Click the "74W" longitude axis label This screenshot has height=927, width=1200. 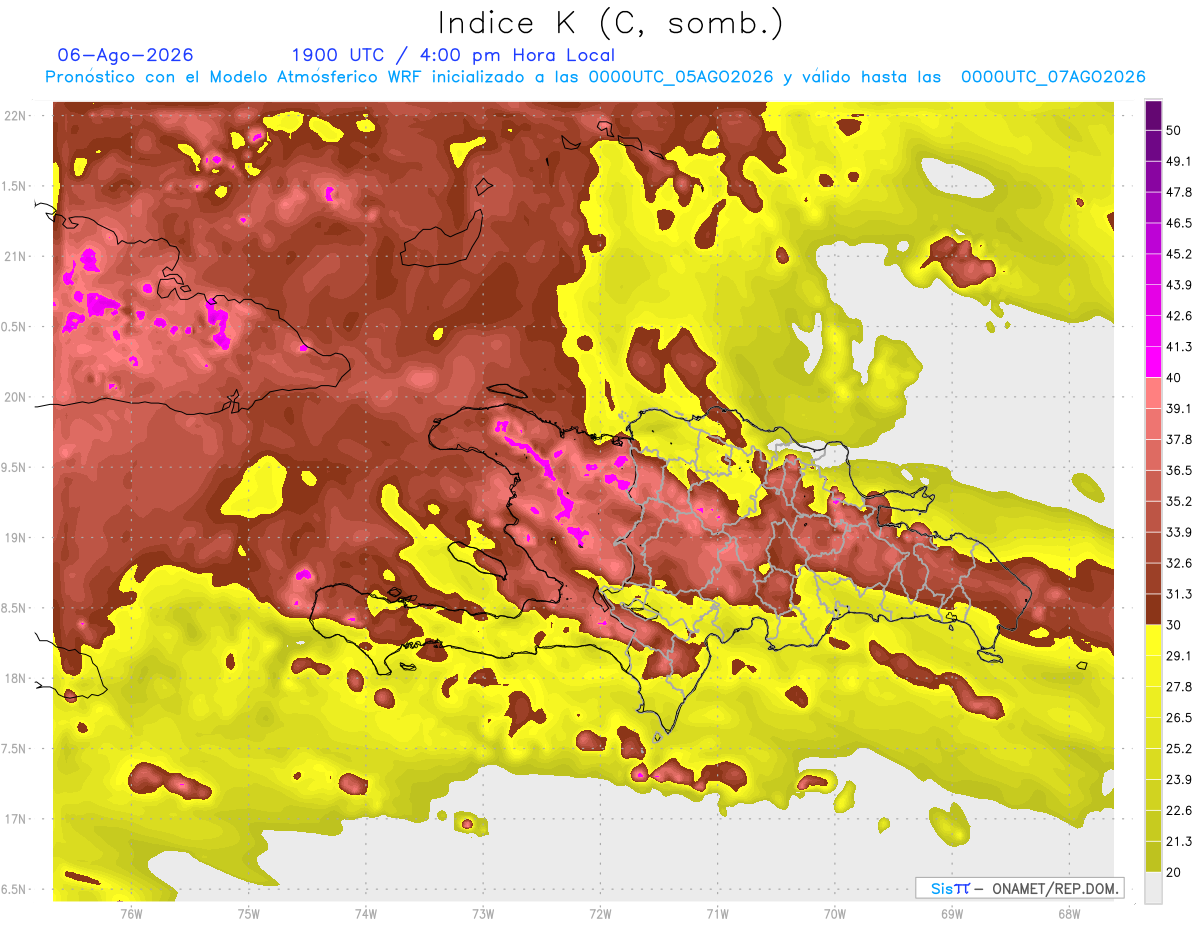click(365, 914)
